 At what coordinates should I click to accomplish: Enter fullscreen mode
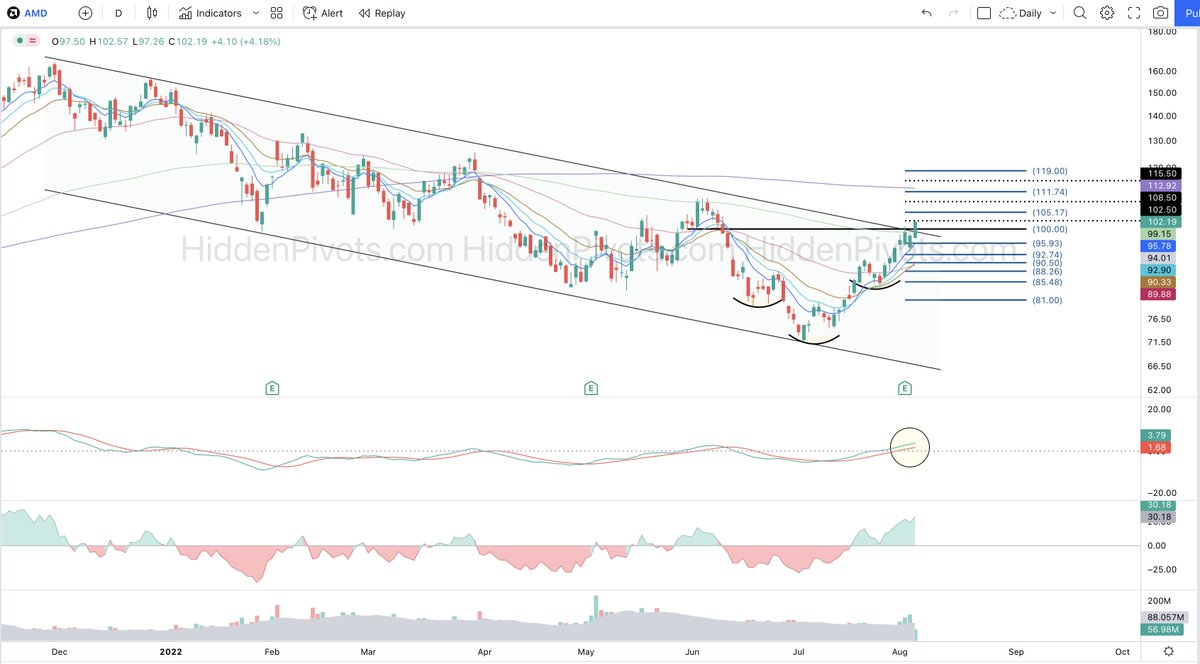1133,13
